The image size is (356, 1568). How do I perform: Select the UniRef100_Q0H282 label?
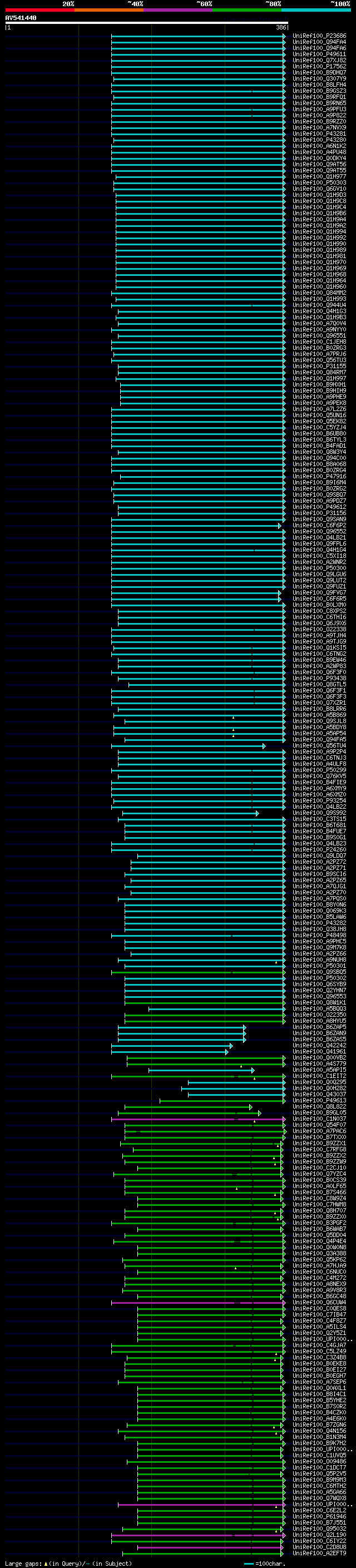(319, 1089)
